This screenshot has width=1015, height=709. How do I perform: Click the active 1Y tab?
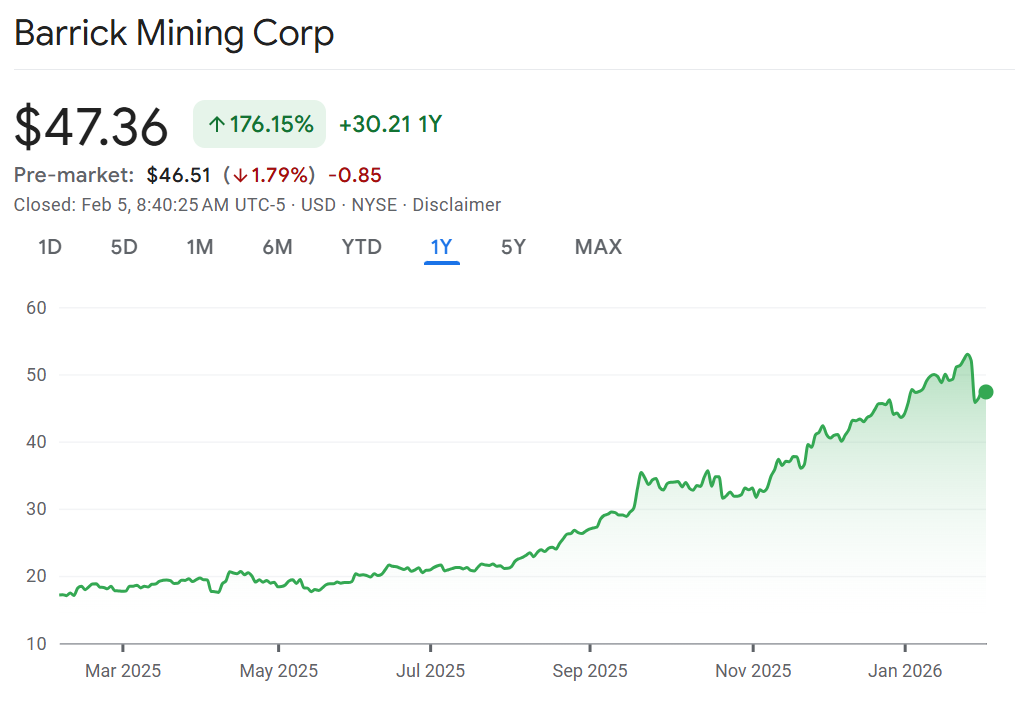point(441,247)
